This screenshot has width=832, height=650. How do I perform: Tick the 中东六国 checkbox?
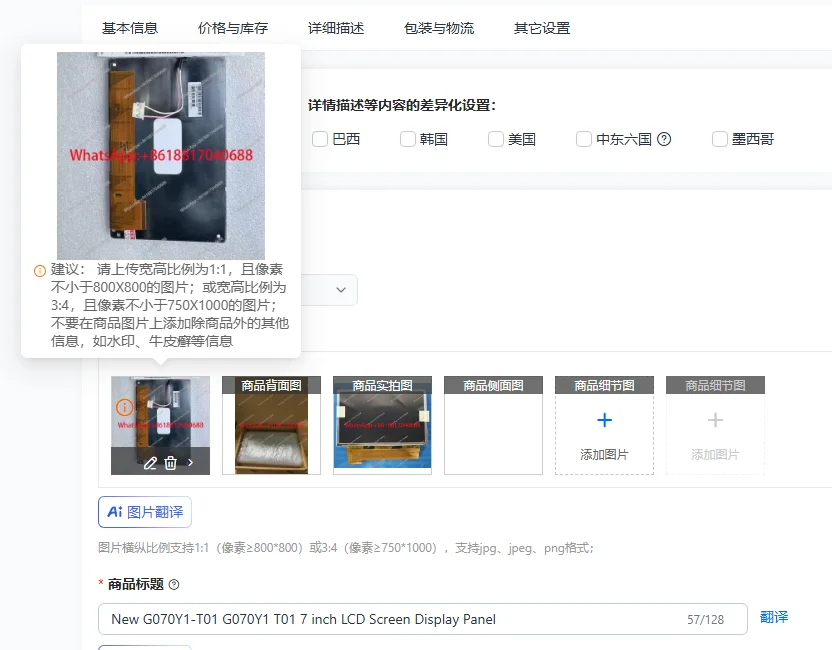(x=584, y=140)
